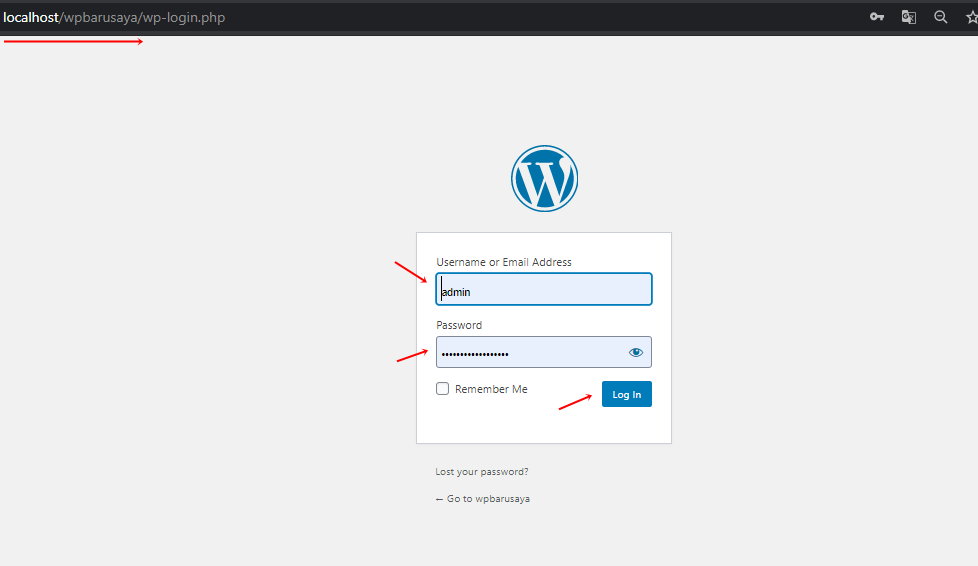Screen dimensions: 978x566
Task: Click the Remember Me label text
Action: click(x=491, y=389)
